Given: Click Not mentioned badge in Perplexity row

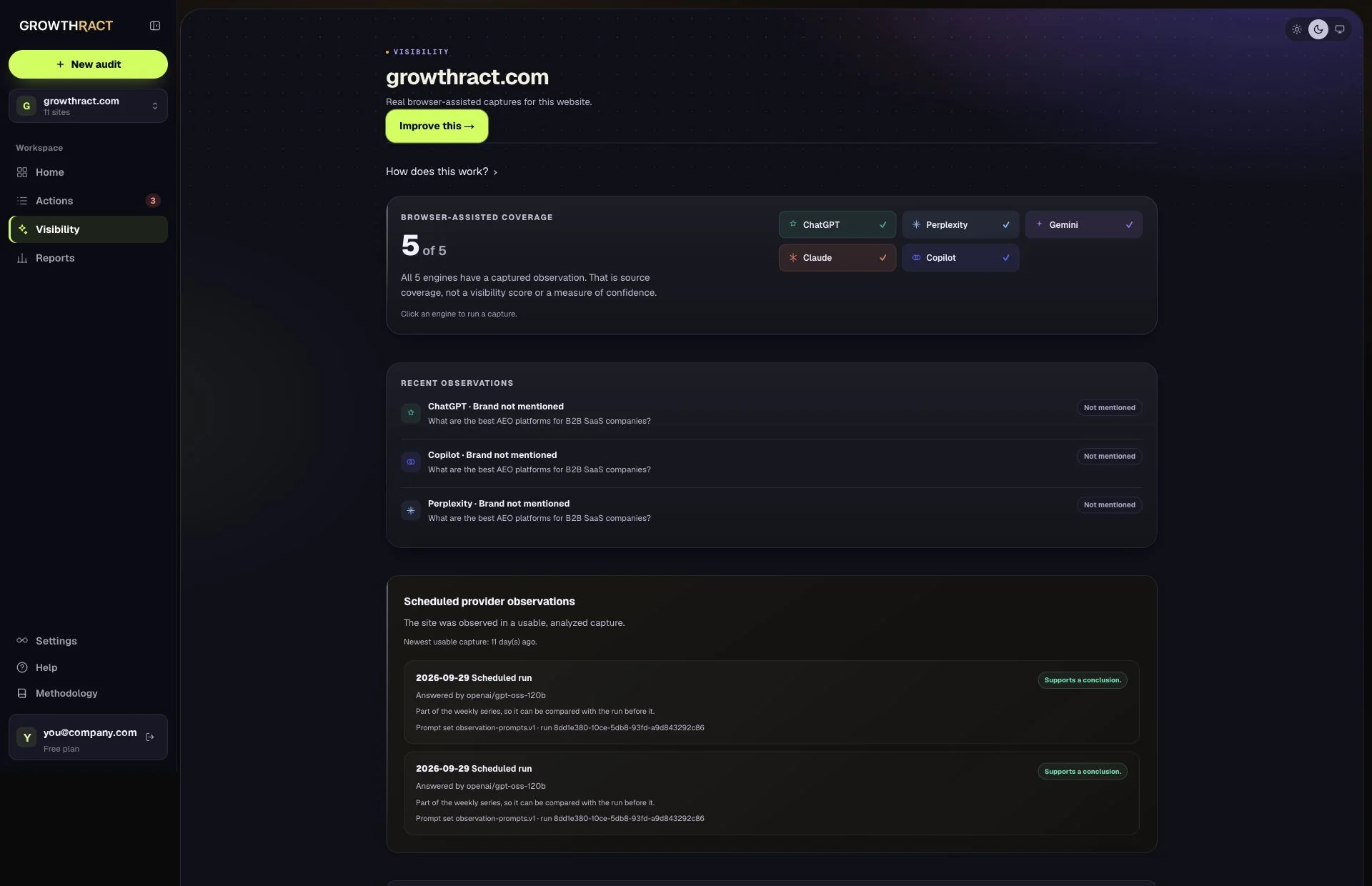Looking at the screenshot, I should click(x=1109, y=505).
